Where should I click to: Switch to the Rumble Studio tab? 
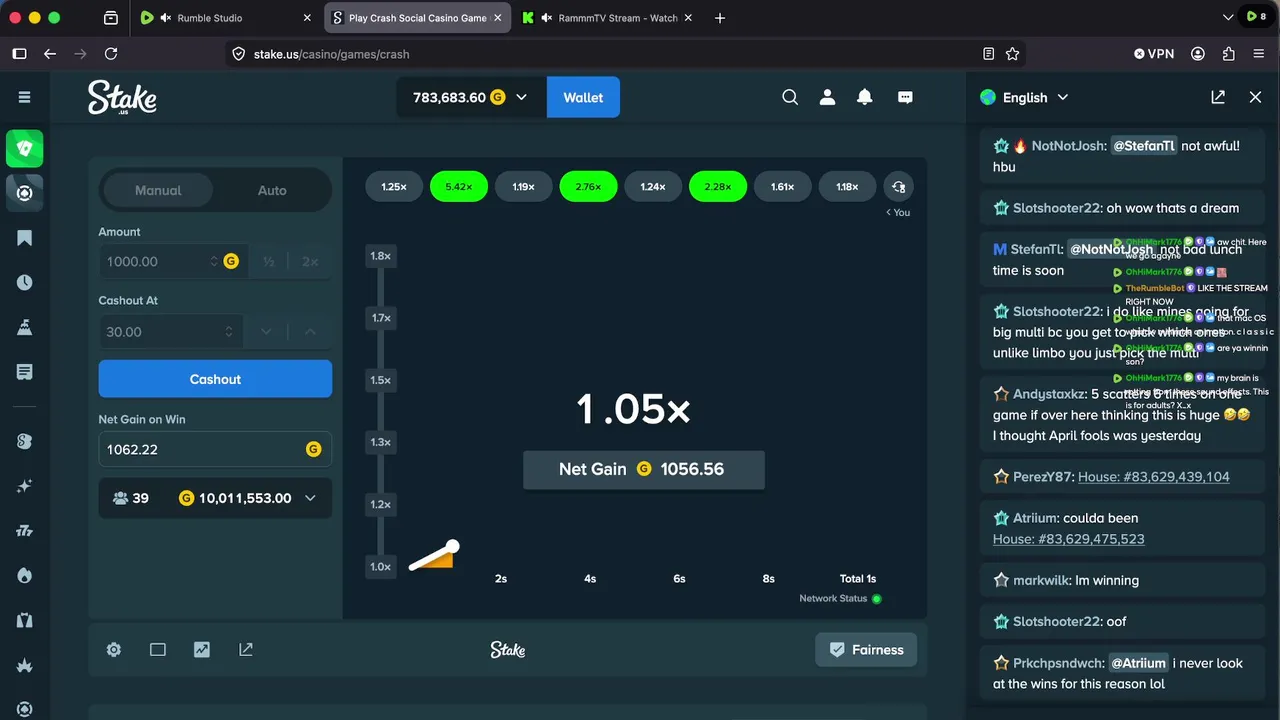pyautogui.click(x=226, y=18)
